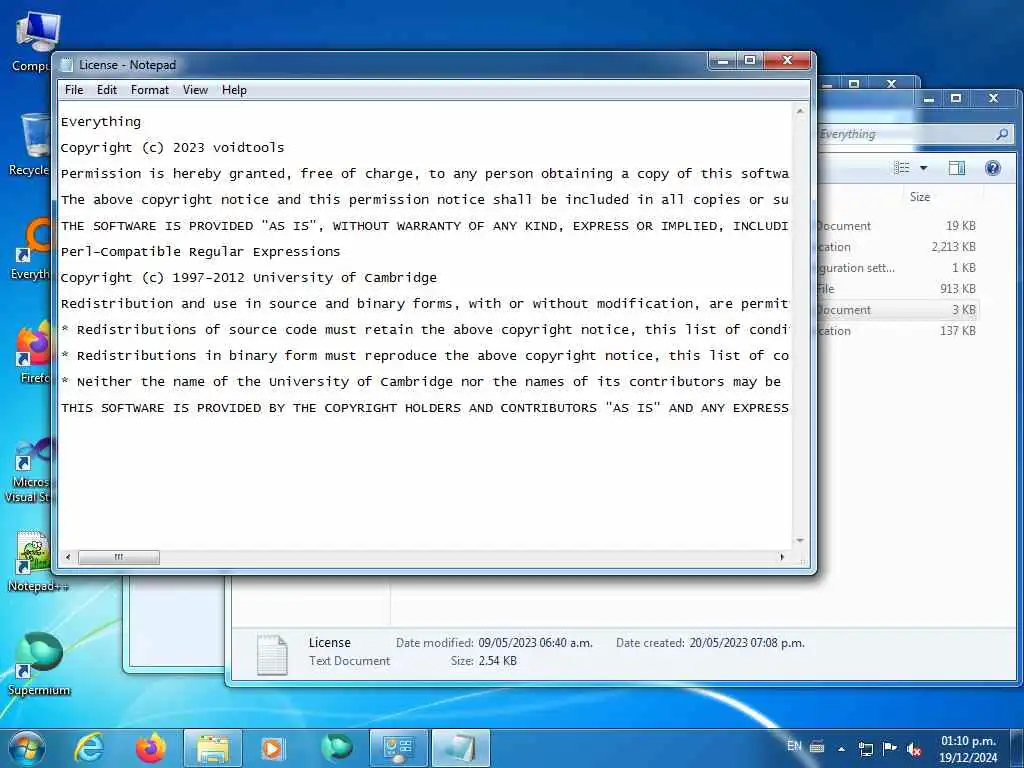Open the Edit menu in Notepad
1024x768 pixels.
(106, 90)
